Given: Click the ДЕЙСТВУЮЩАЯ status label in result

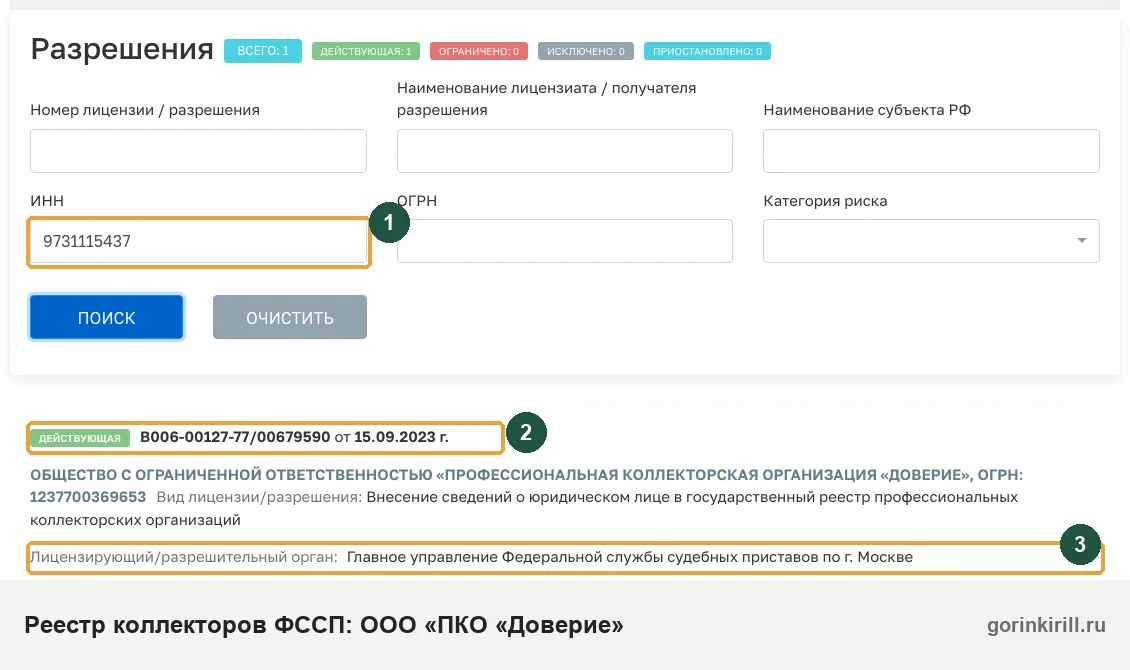Looking at the screenshot, I should [x=80, y=438].
